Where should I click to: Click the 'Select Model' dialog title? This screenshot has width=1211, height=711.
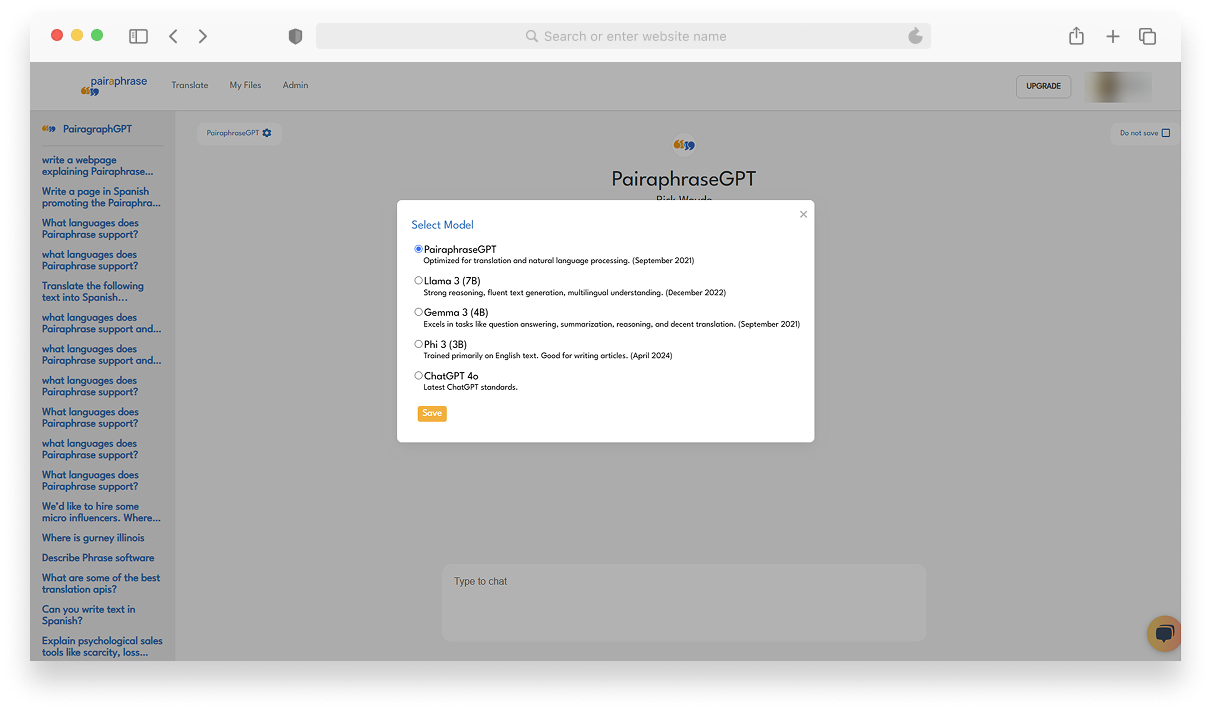pos(443,225)
